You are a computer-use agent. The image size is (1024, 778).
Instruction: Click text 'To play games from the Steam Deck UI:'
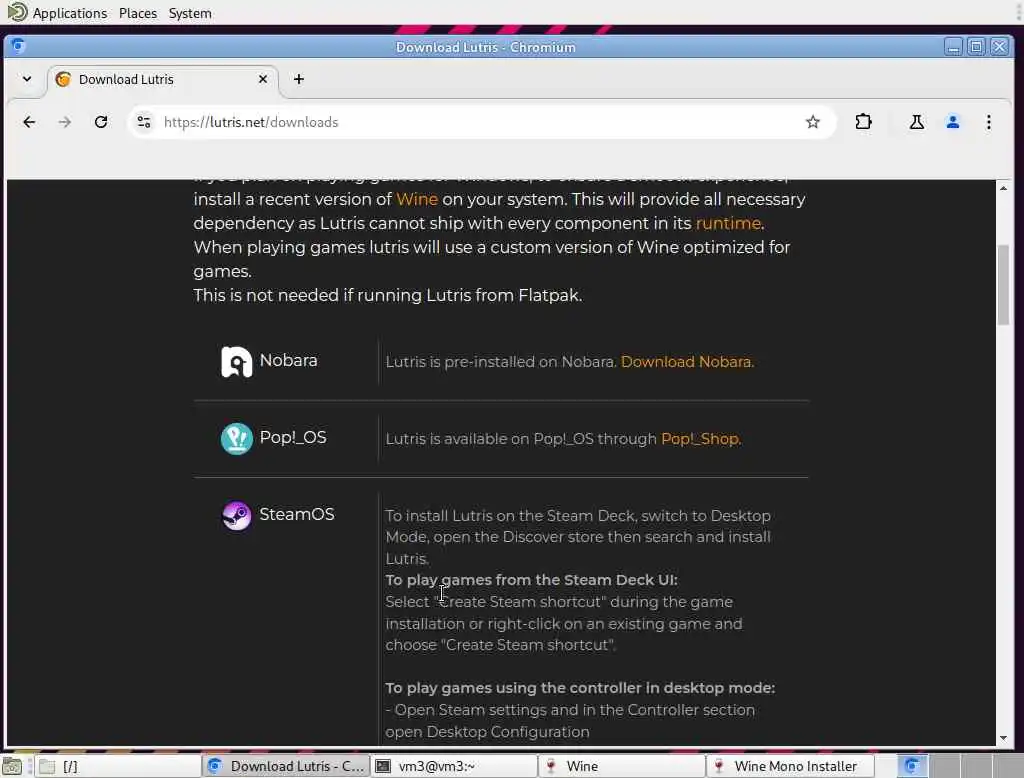532,580
